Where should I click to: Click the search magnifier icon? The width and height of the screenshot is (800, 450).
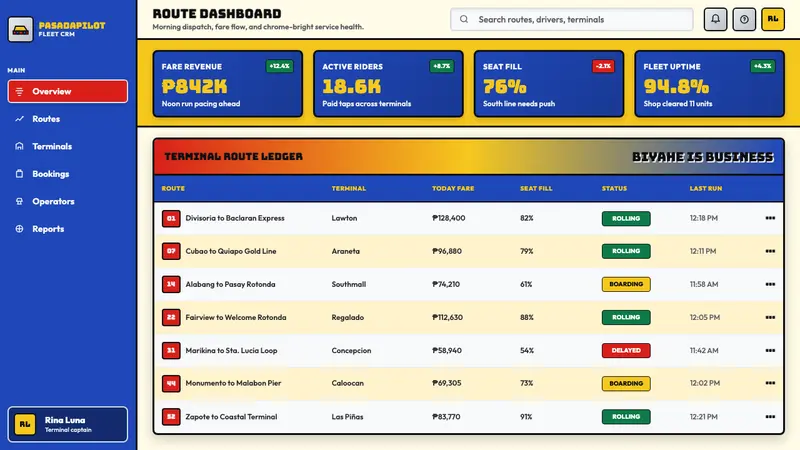[464, 19]
